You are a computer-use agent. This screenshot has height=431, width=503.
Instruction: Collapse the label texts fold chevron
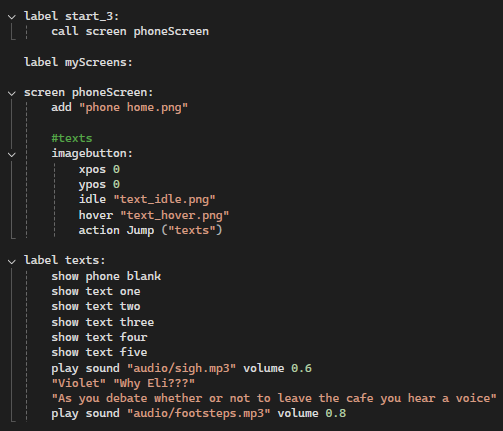click(12, 262)
